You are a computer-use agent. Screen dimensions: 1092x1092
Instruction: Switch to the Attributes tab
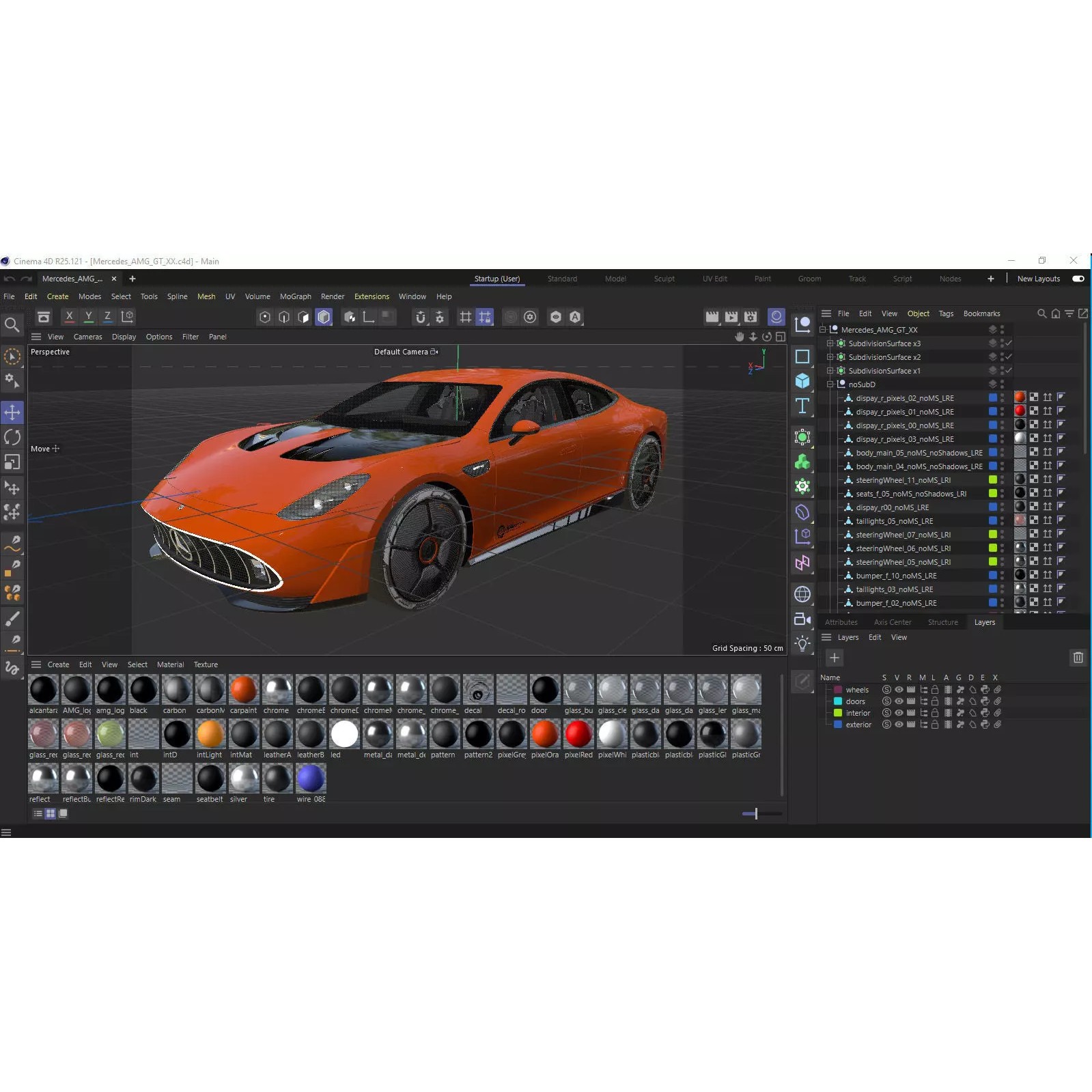click(841, 622)
